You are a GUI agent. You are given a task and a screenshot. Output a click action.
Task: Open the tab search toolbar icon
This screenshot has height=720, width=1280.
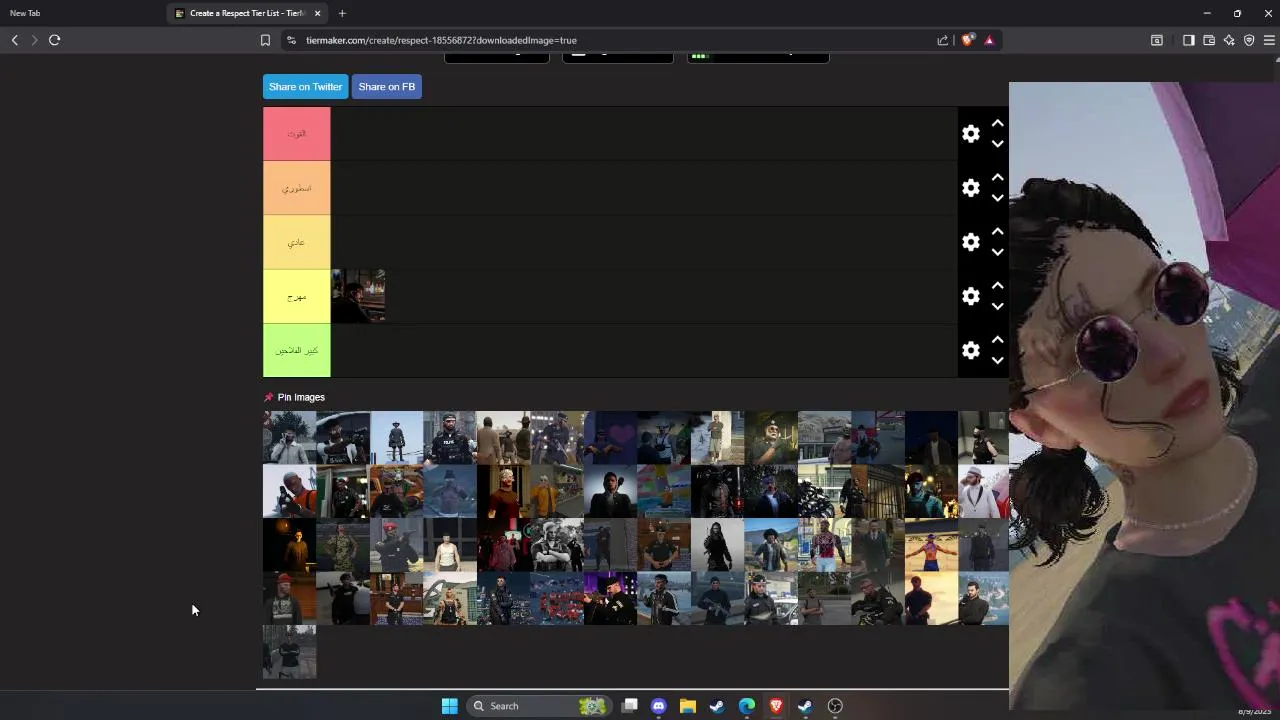(x=1157, y=40)
